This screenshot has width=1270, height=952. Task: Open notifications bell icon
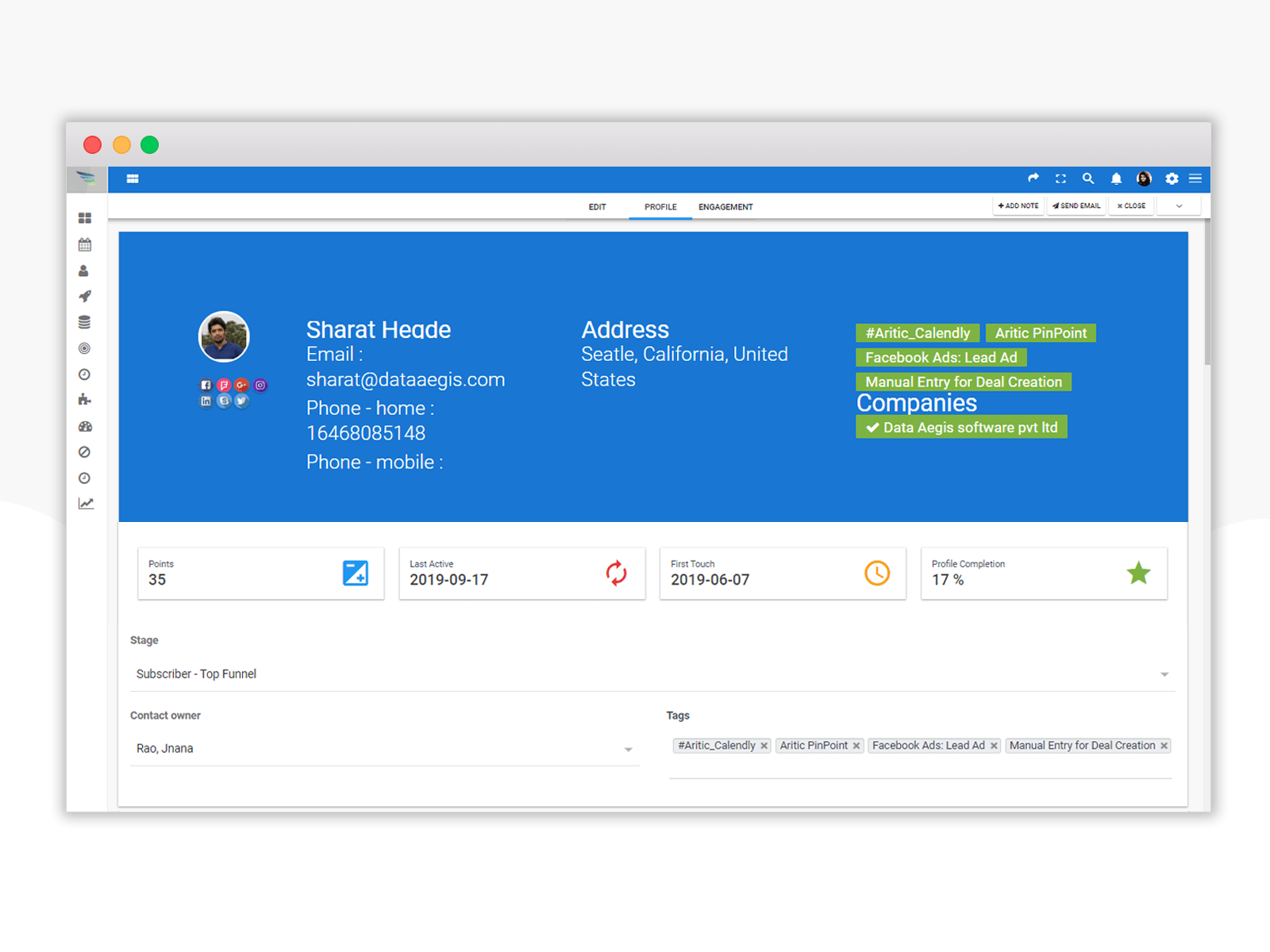[1116, 178]
